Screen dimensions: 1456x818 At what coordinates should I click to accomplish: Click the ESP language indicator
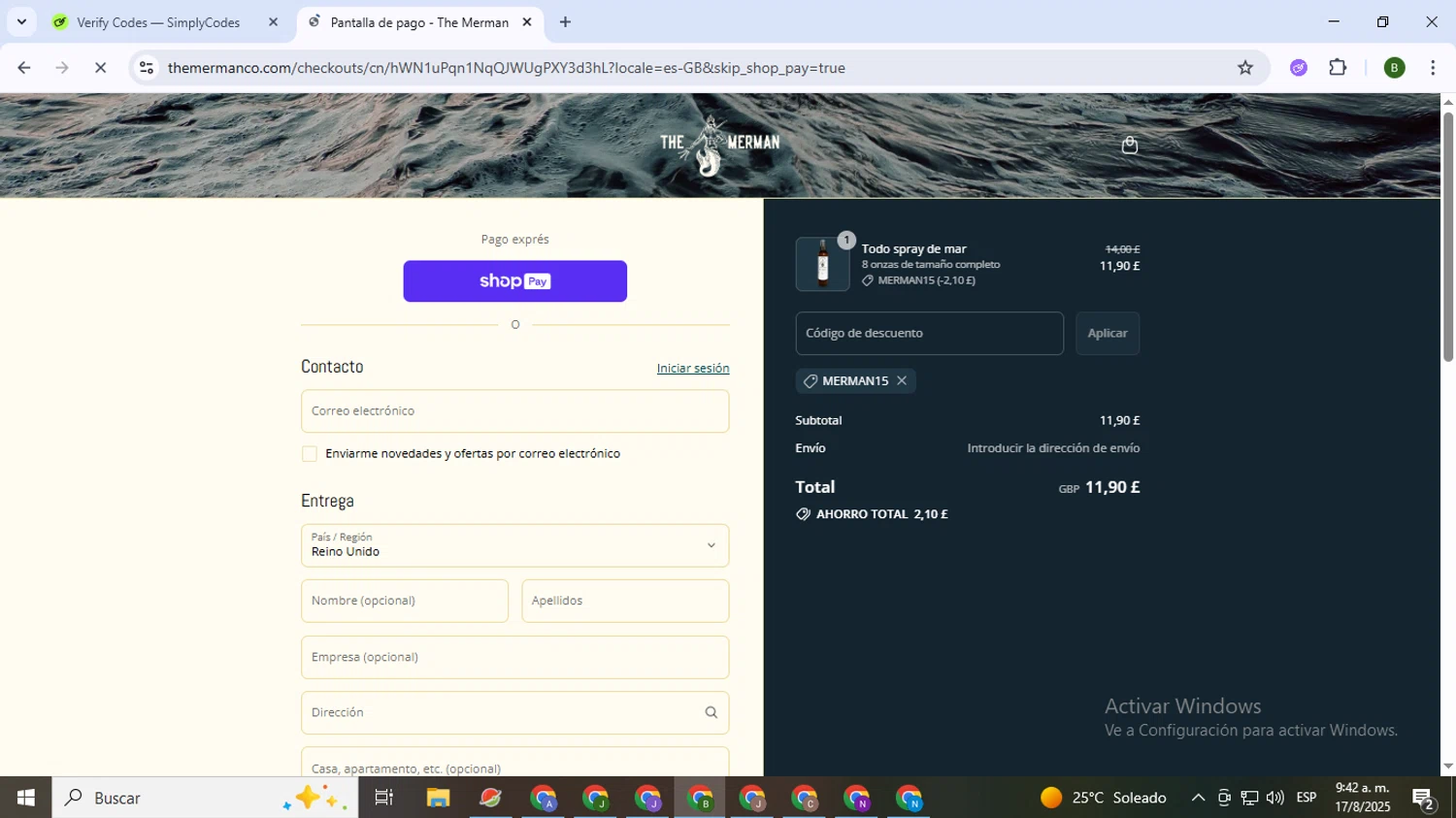coord(1307,798)
